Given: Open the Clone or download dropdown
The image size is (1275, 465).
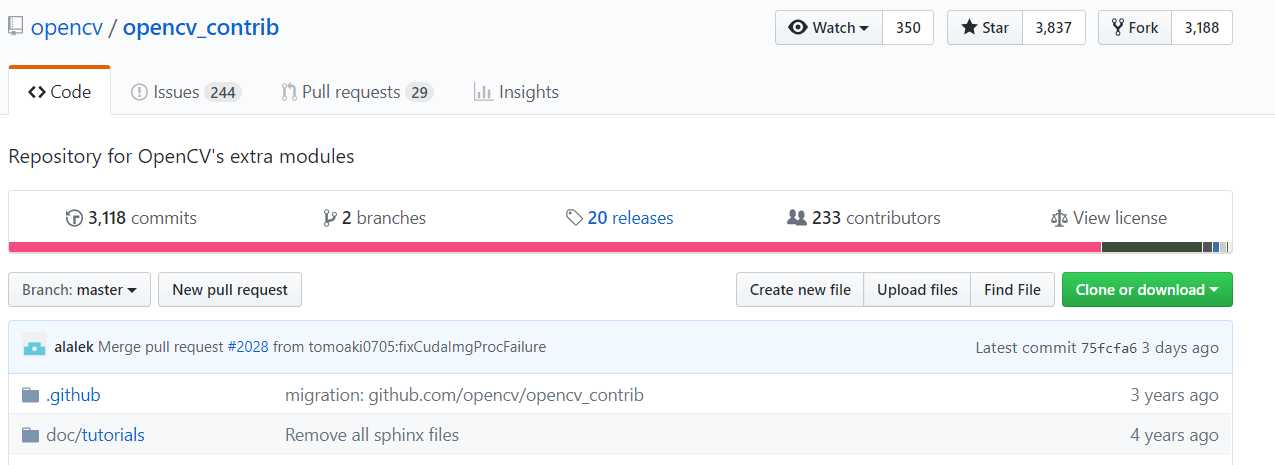Looking at the screenshot, I should tap(1147, 290).
